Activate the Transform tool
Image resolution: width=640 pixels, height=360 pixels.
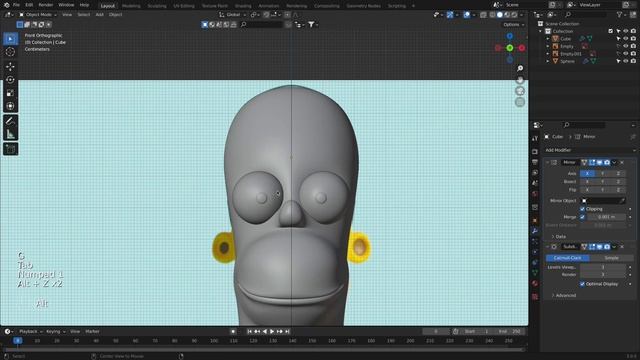click(10, 106)
